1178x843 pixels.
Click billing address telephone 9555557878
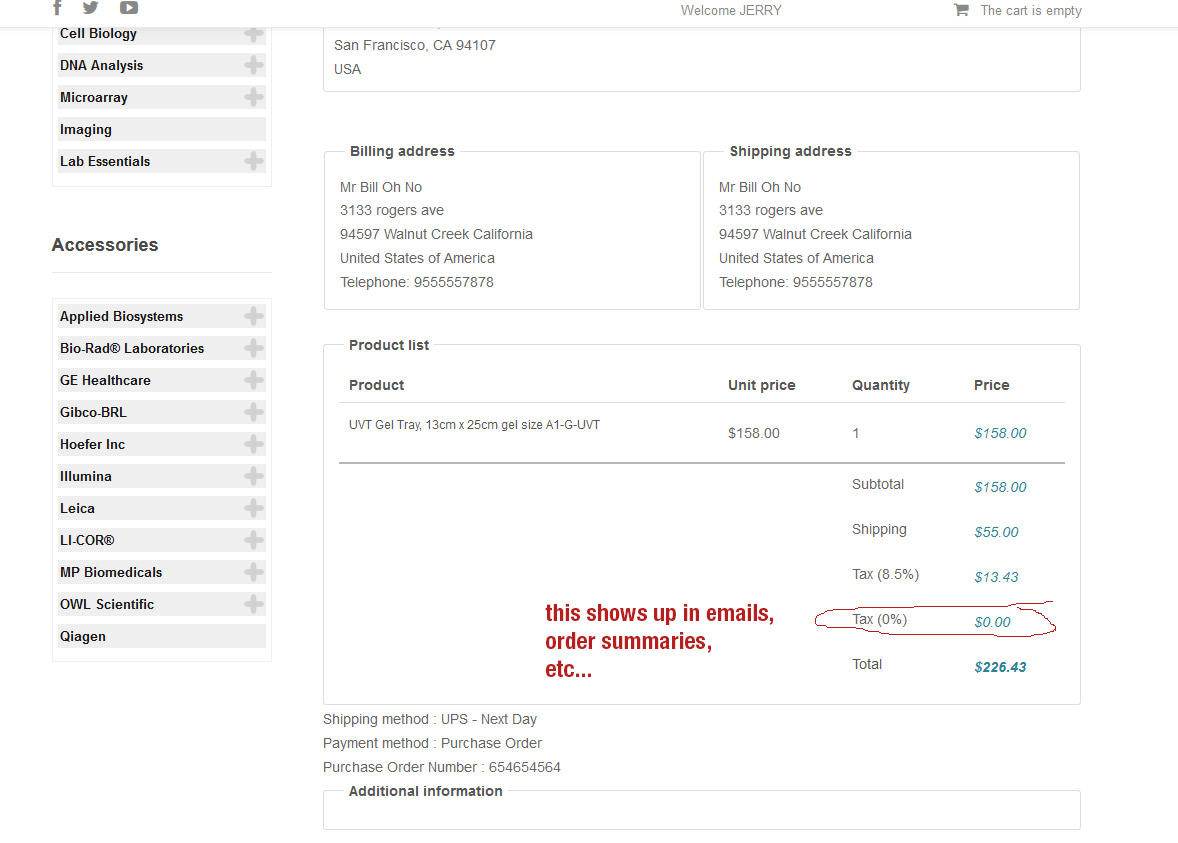[x=416, y=283]
